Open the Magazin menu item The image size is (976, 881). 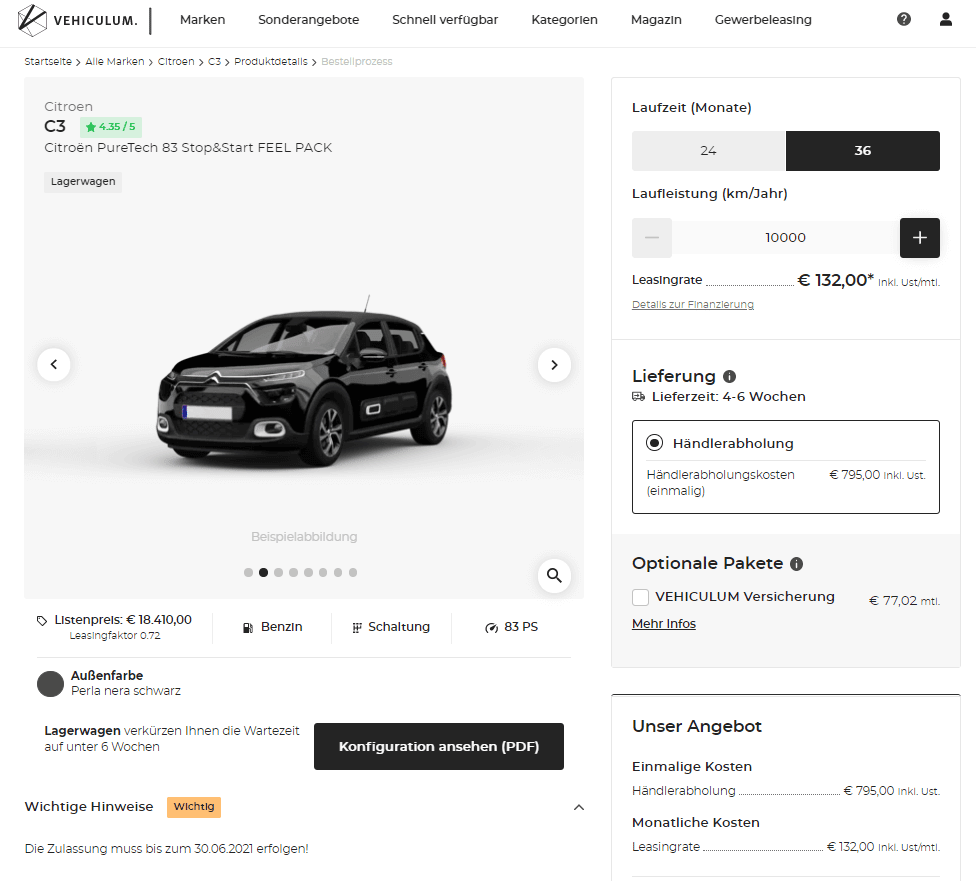coord(656,20)
